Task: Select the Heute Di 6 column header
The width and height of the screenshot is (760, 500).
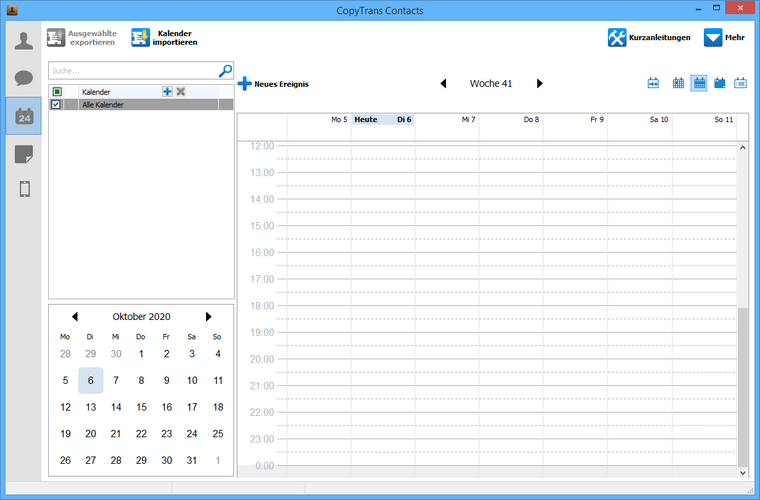Action: [382, 120]
